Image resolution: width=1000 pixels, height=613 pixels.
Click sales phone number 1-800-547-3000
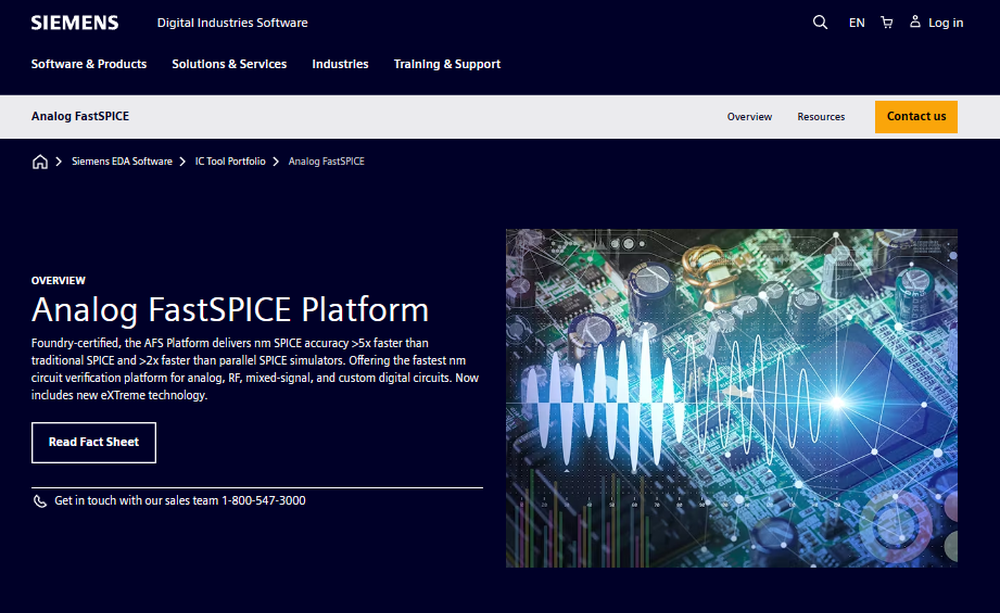pos(263,501)
